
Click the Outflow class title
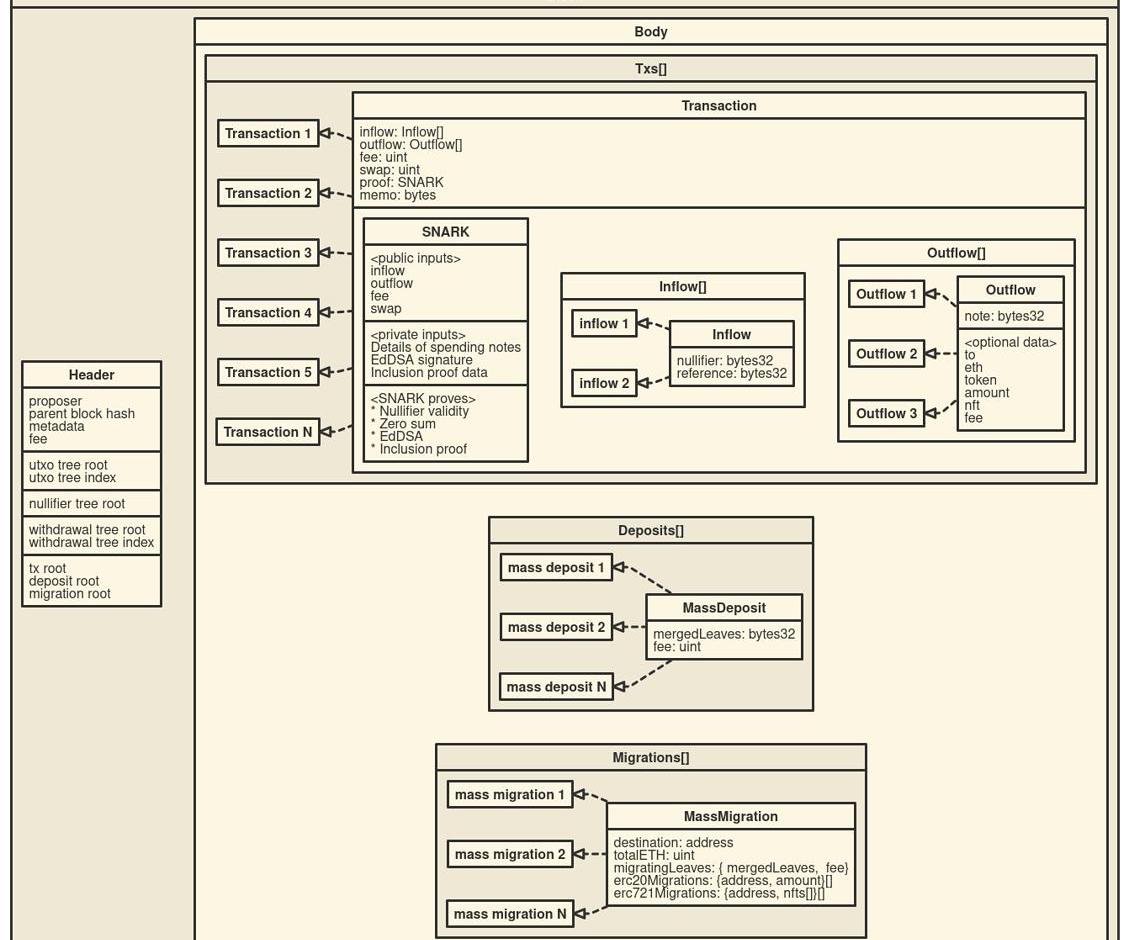point(1010,290)
